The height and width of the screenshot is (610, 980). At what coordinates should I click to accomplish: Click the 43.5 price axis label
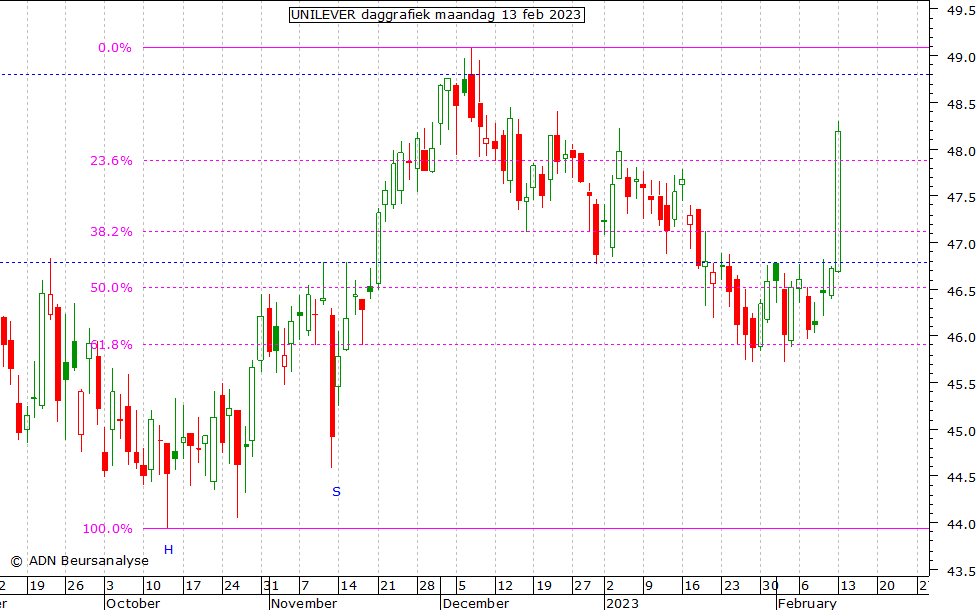pyautogui.click(x=961, y=571)
